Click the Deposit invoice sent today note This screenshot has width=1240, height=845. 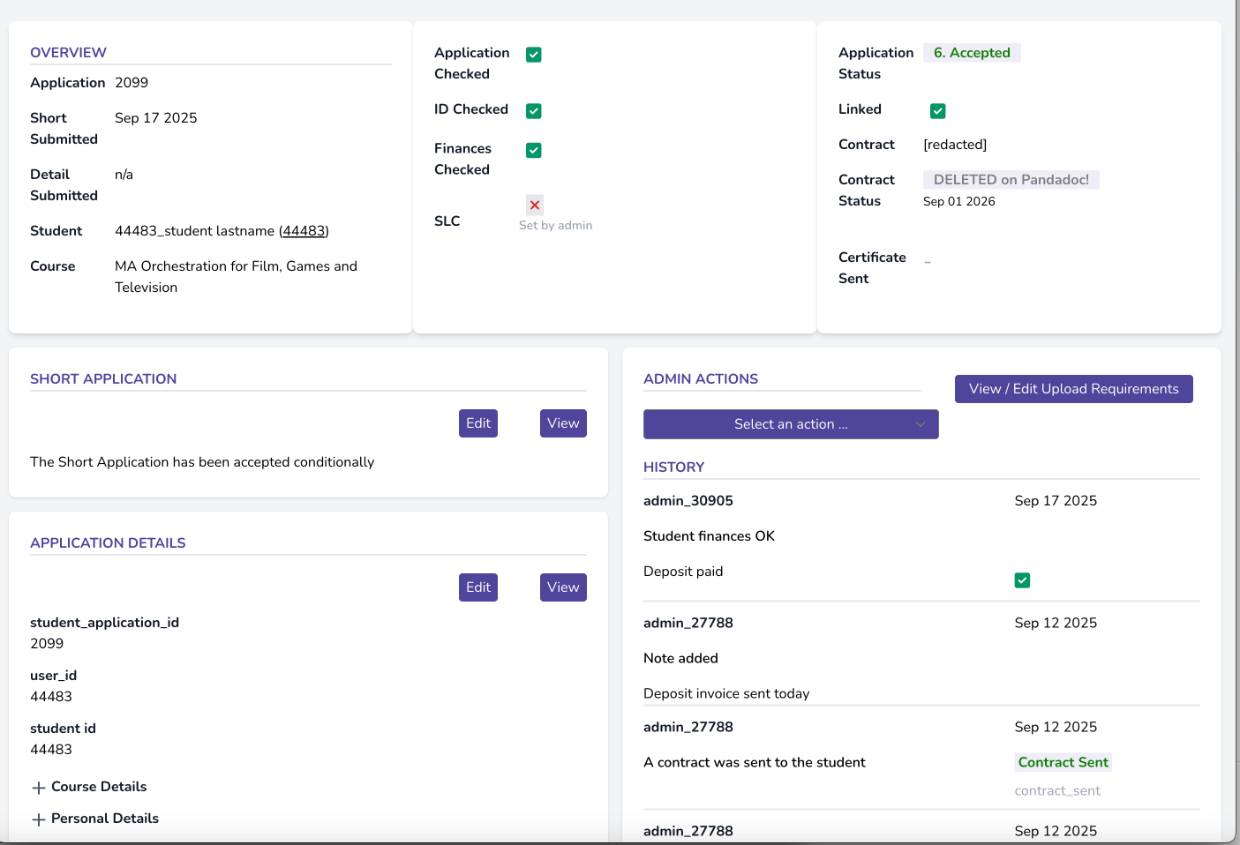tap(726, 694)
